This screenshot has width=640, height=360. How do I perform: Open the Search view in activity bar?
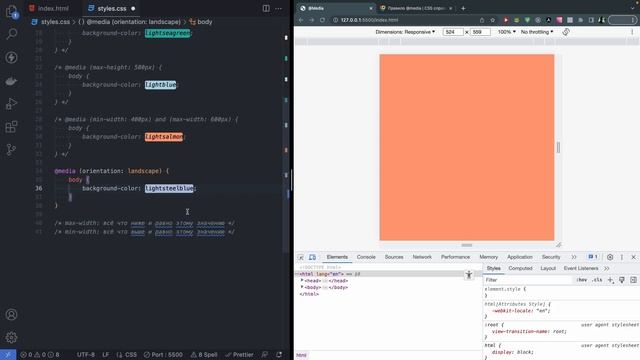[11, 34]
